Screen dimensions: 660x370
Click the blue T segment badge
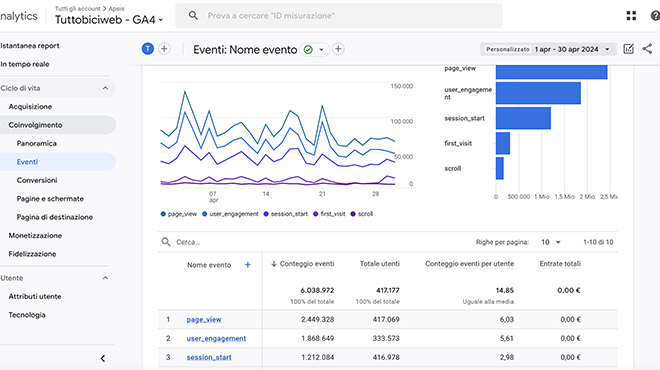(148, 49)
